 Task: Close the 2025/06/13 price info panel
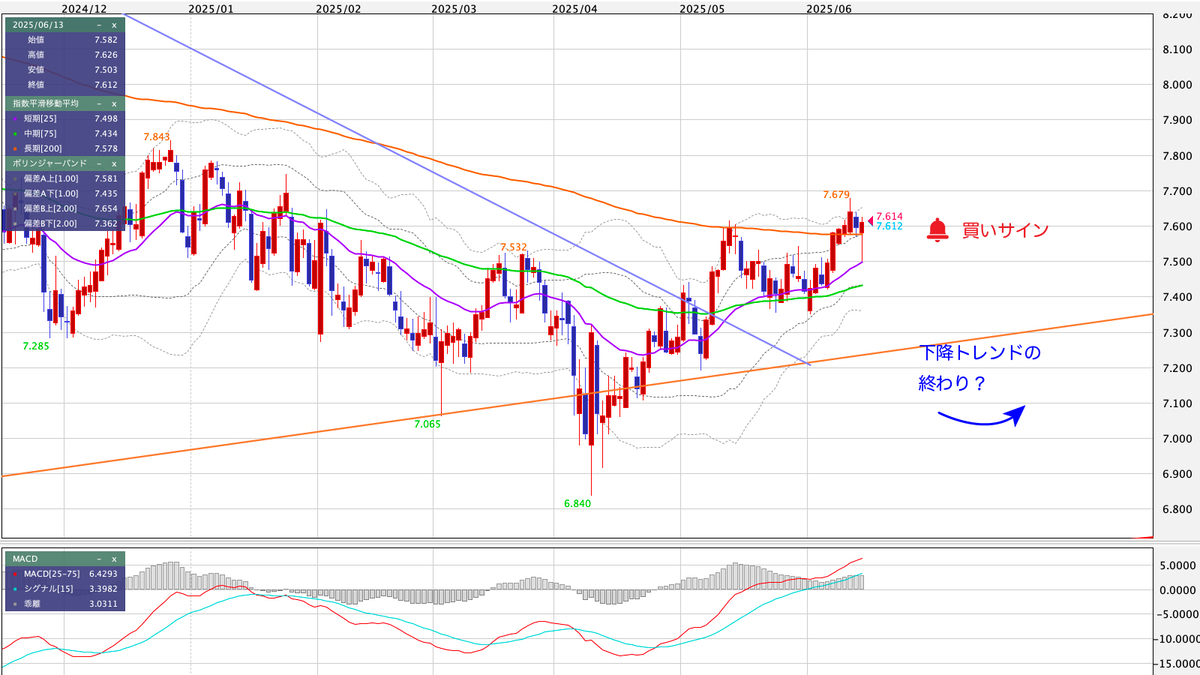(x=113, y=24)
